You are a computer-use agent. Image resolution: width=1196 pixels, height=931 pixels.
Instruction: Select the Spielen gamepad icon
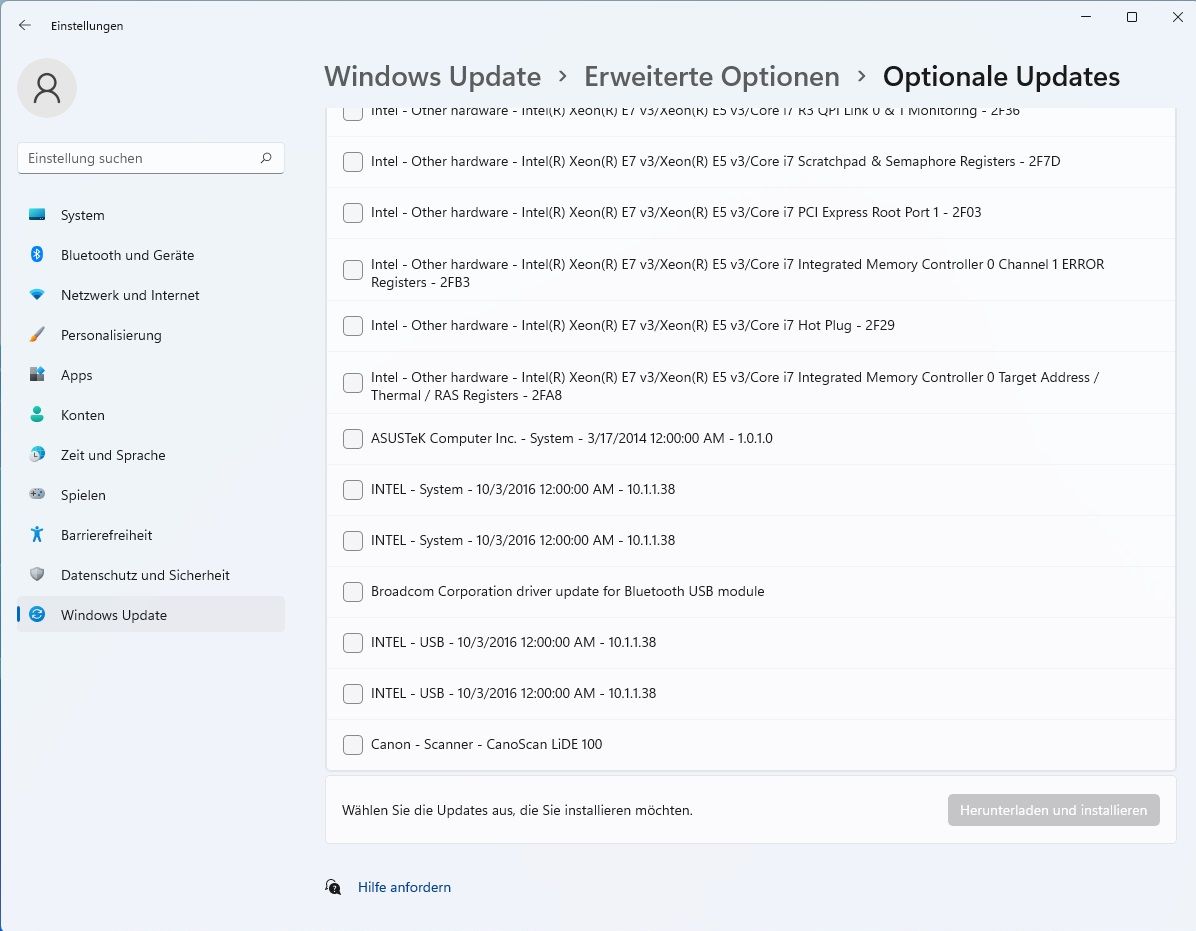click(37, 495)
